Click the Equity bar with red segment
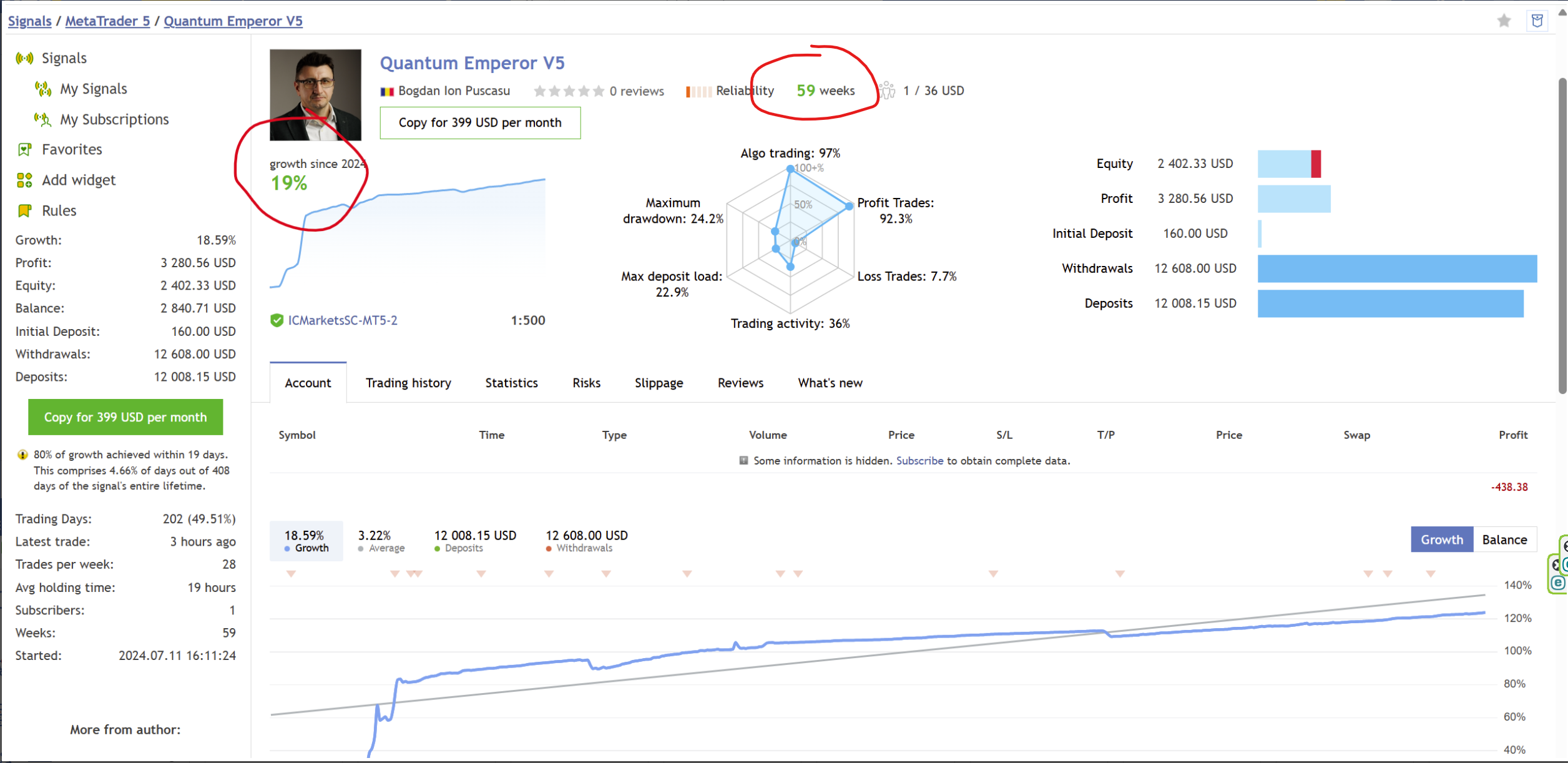 [1289, 164]
